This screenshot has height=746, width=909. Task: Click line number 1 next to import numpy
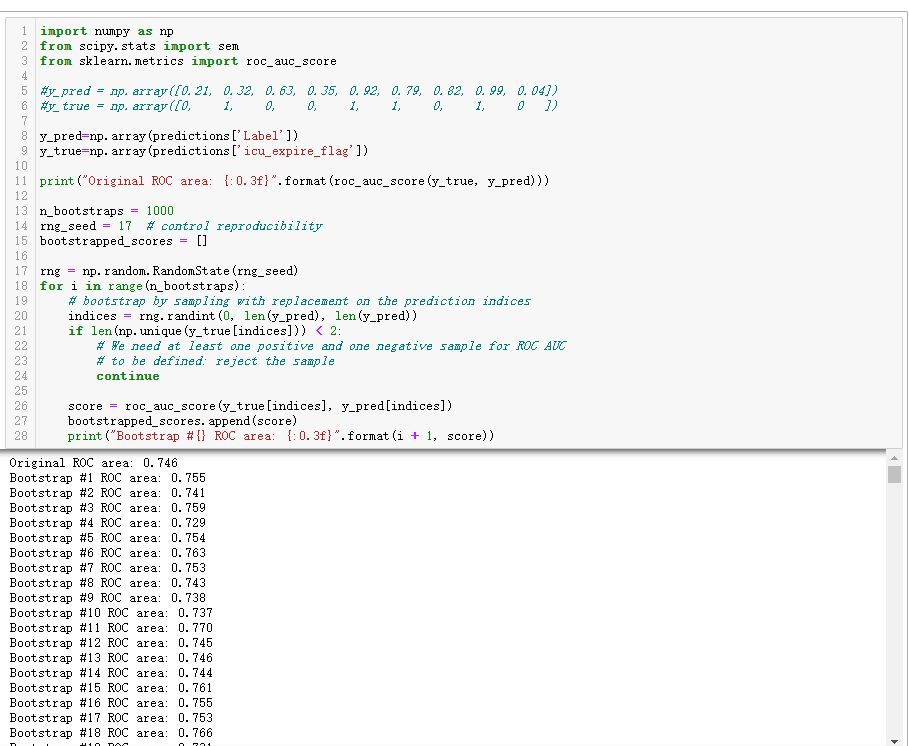click(22, 30)
